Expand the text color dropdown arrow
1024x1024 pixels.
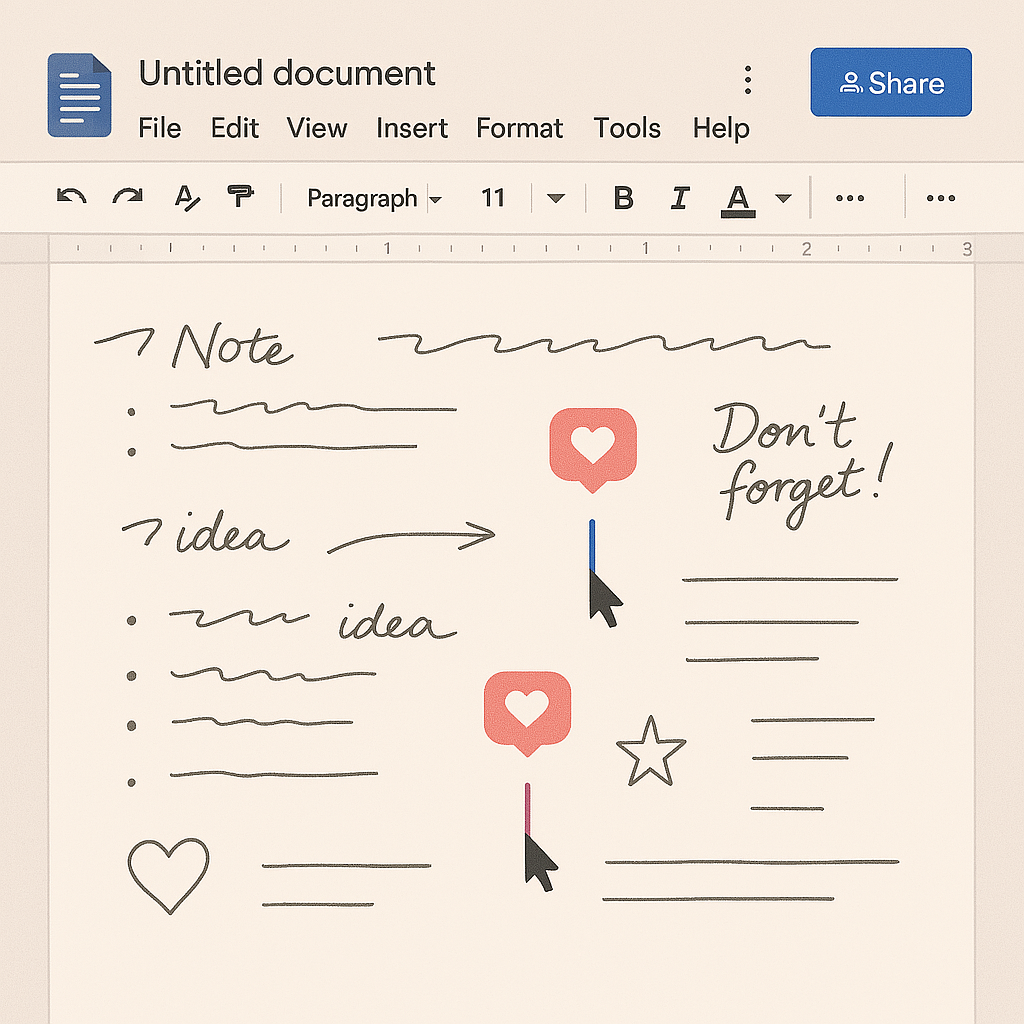tap(784, 199)
